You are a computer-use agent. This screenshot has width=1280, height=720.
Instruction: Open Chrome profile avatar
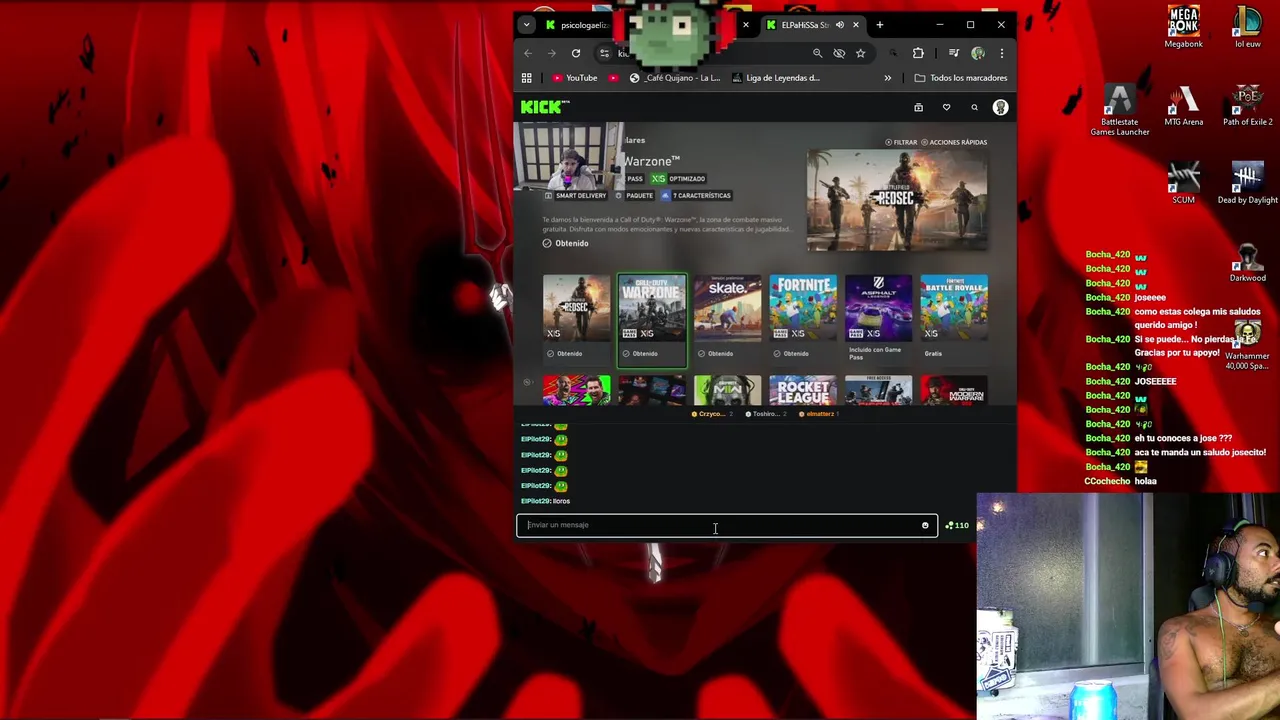point(978,53)
